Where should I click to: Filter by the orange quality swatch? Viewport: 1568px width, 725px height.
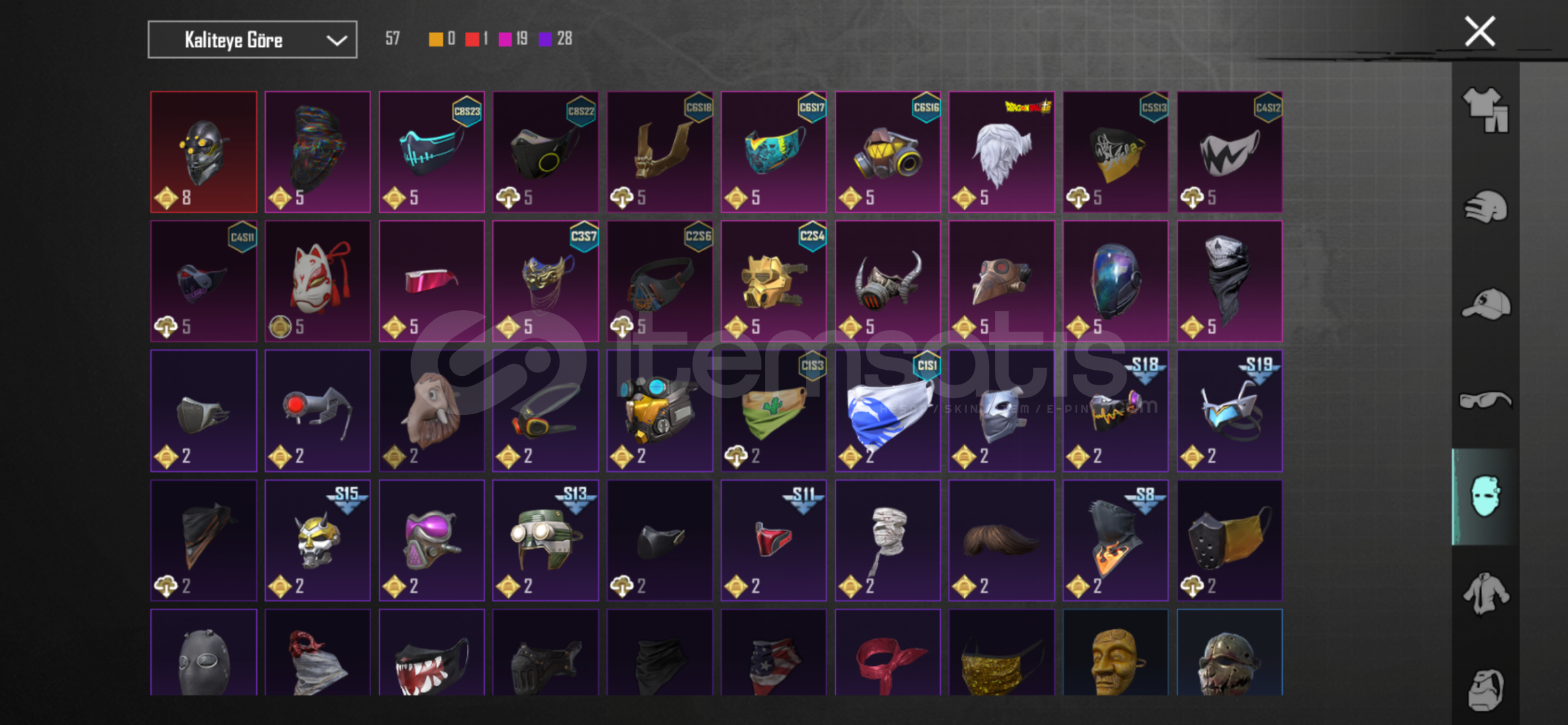tap(436, 39)
